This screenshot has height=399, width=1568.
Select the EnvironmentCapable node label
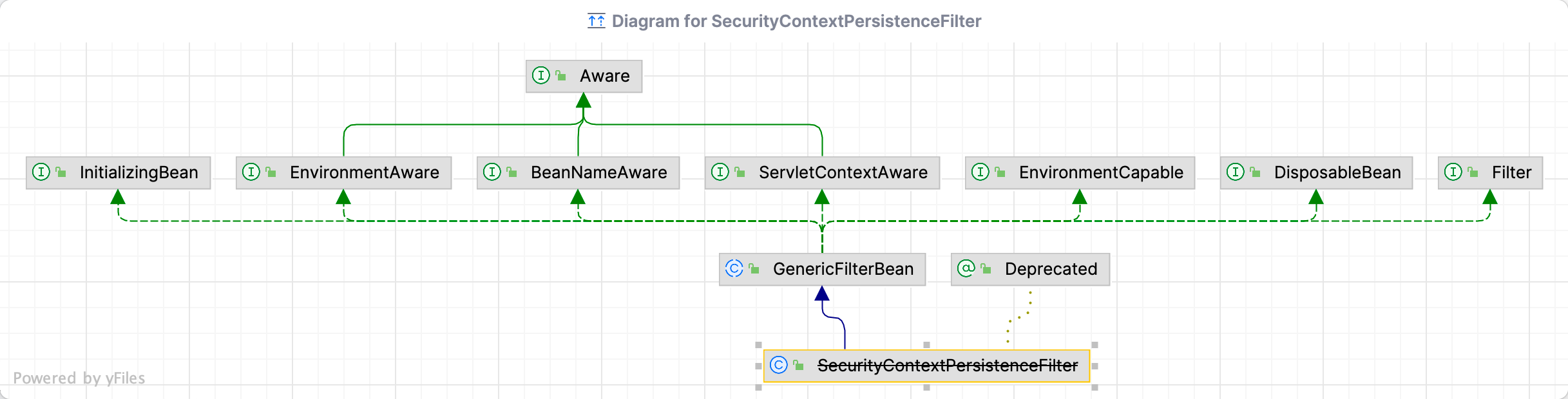pos(1101,172)
